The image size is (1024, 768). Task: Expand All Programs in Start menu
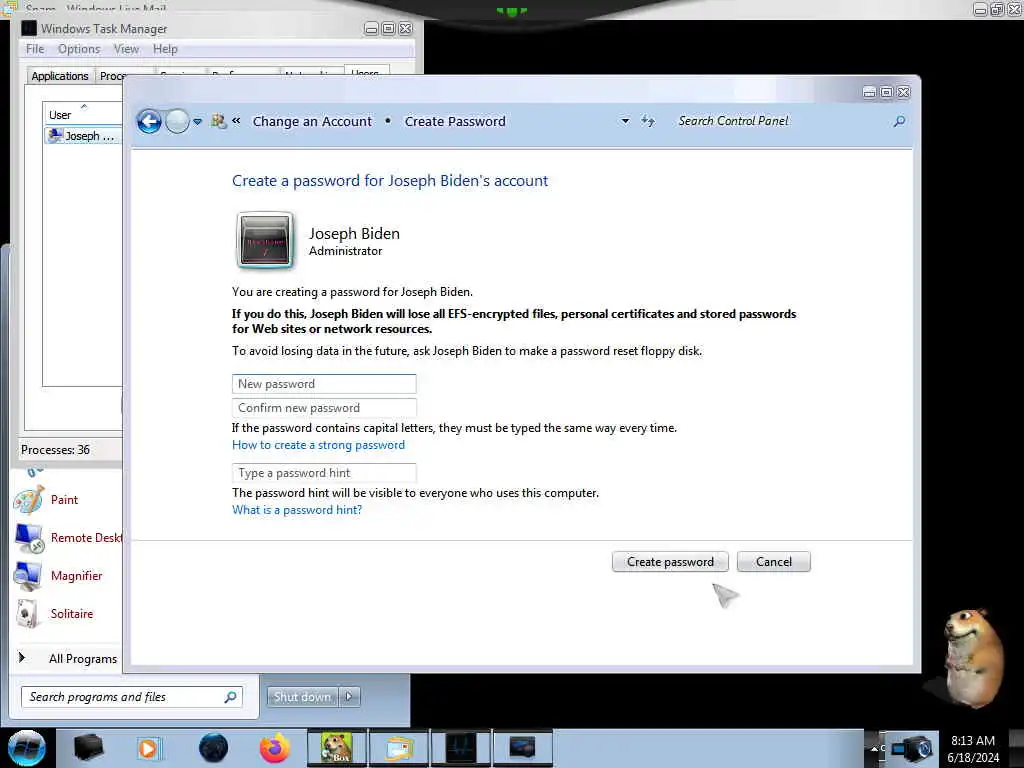[x=67, y=658]
